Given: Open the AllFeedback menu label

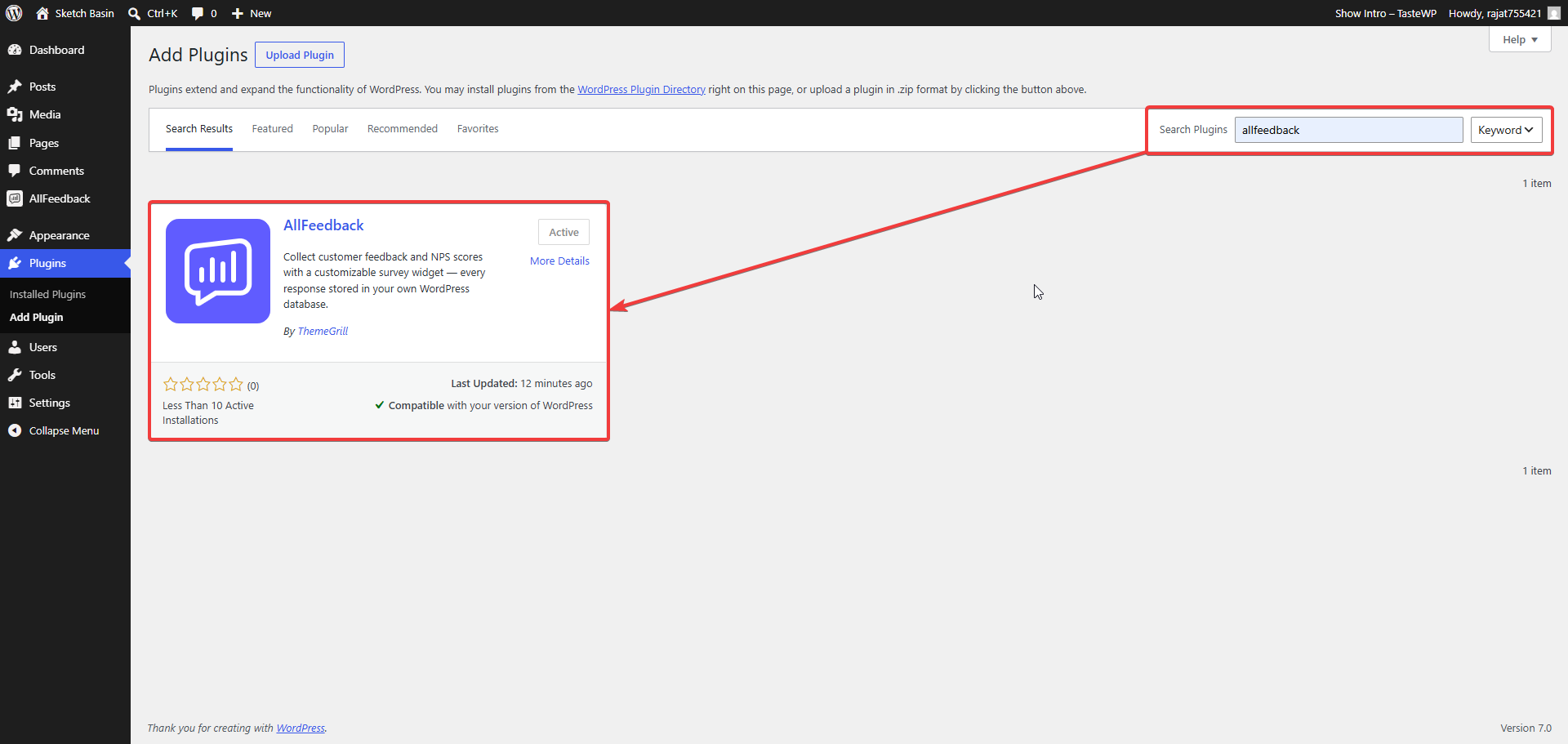Looking at the screenshot, I should click(60, 198).
